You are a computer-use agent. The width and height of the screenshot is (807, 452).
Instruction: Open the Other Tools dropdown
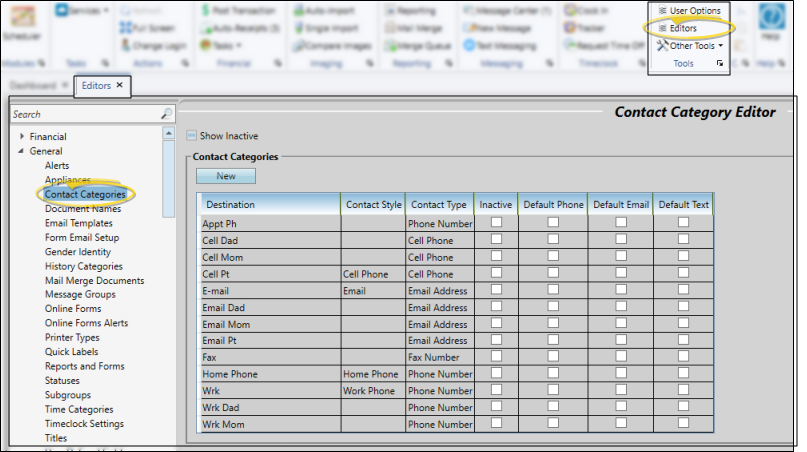688,45
